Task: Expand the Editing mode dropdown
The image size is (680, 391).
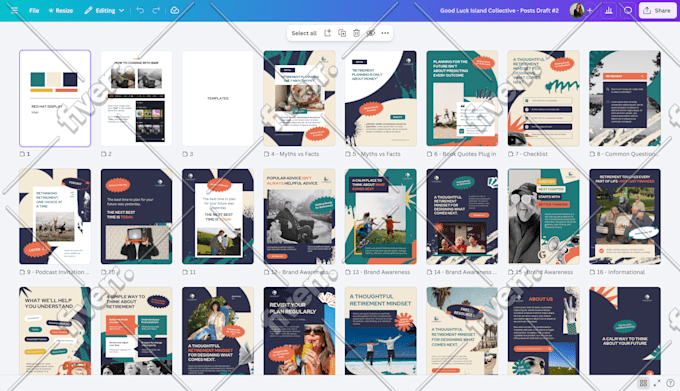Action: [x=105, y=10]
